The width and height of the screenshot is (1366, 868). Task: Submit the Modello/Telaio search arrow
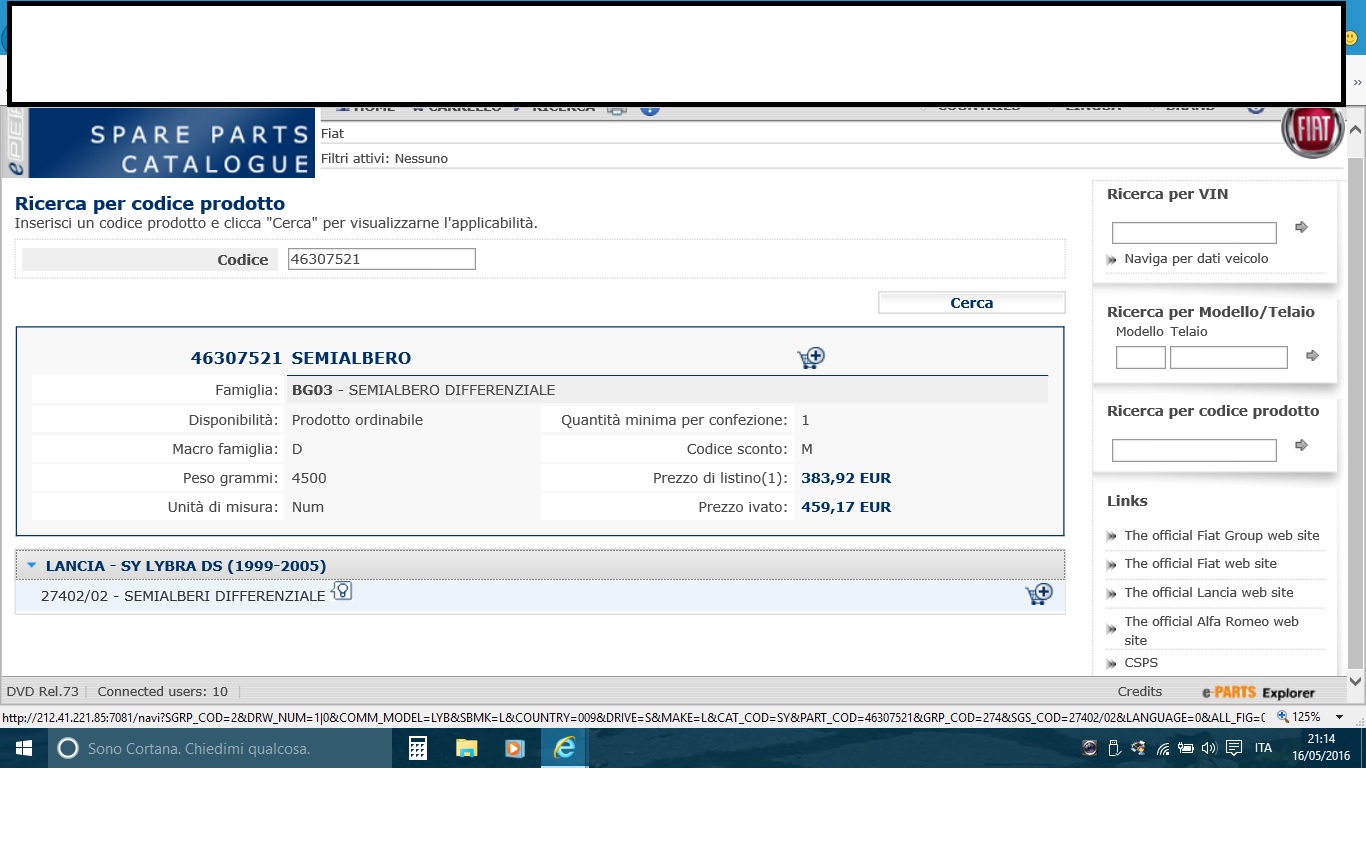pyautogui.click(x=1313, y=356)
